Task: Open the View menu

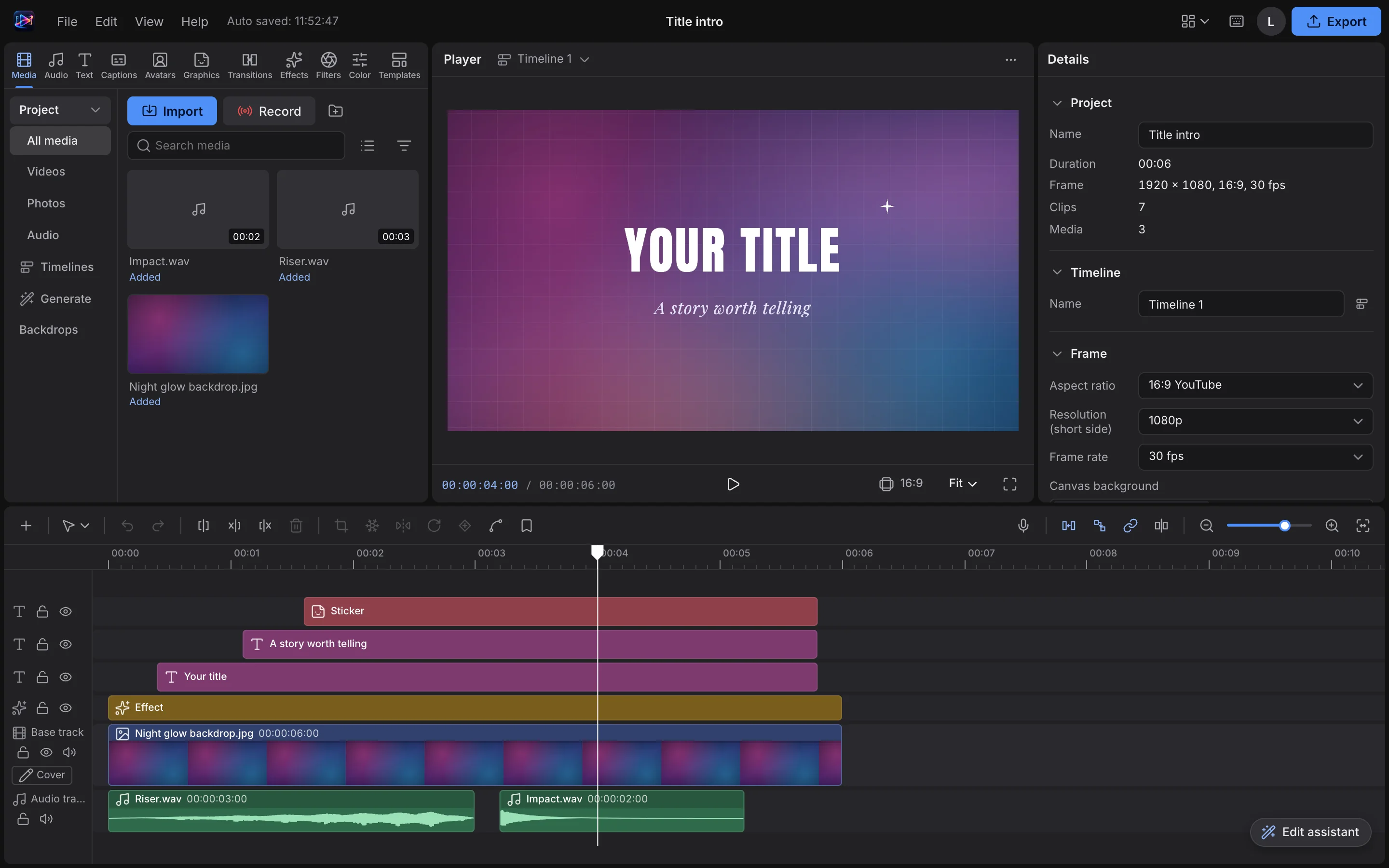Action: coord(149,21)
